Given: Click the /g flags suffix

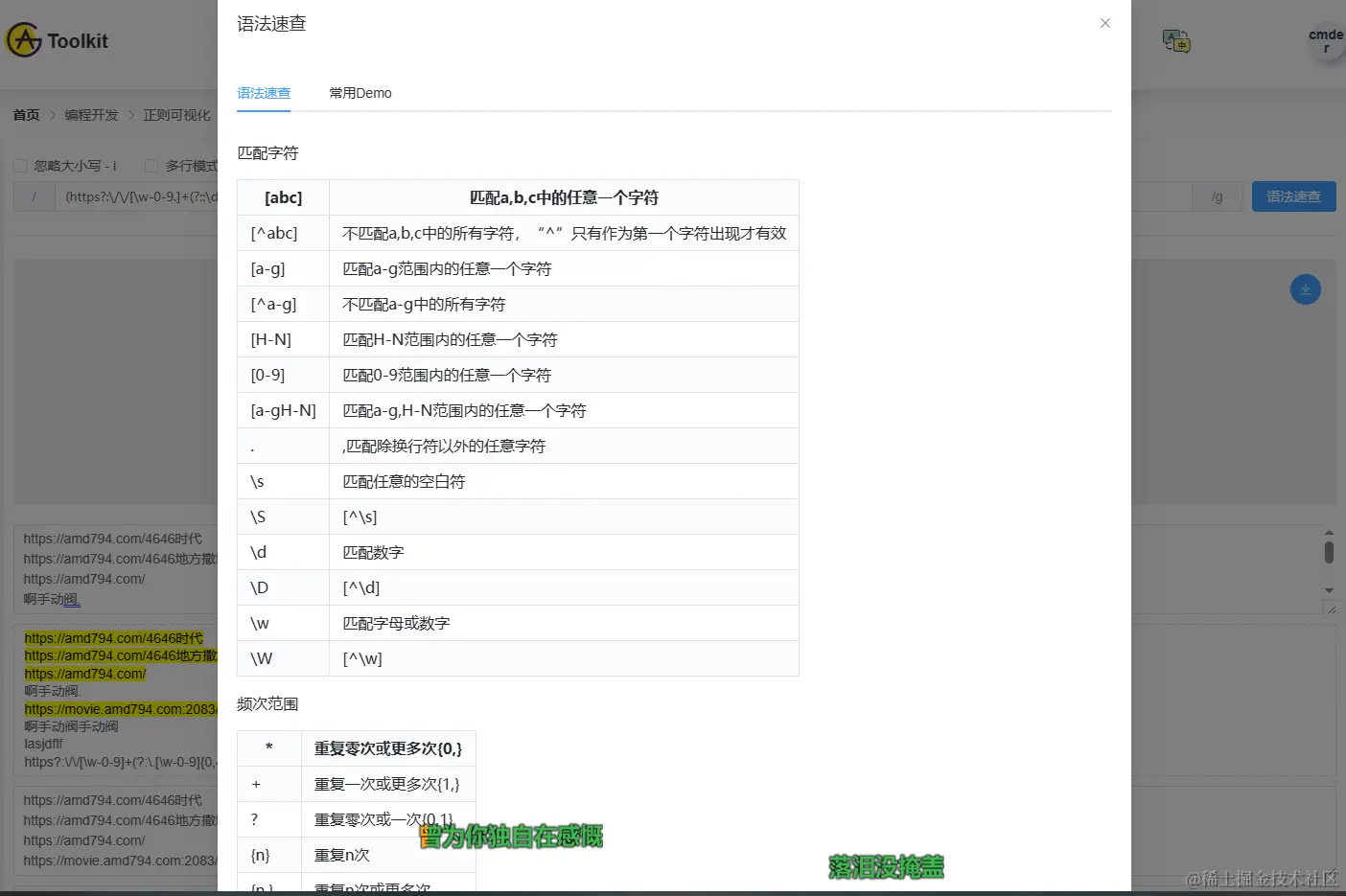Looking at the screenshot, I should (1217, 196).
